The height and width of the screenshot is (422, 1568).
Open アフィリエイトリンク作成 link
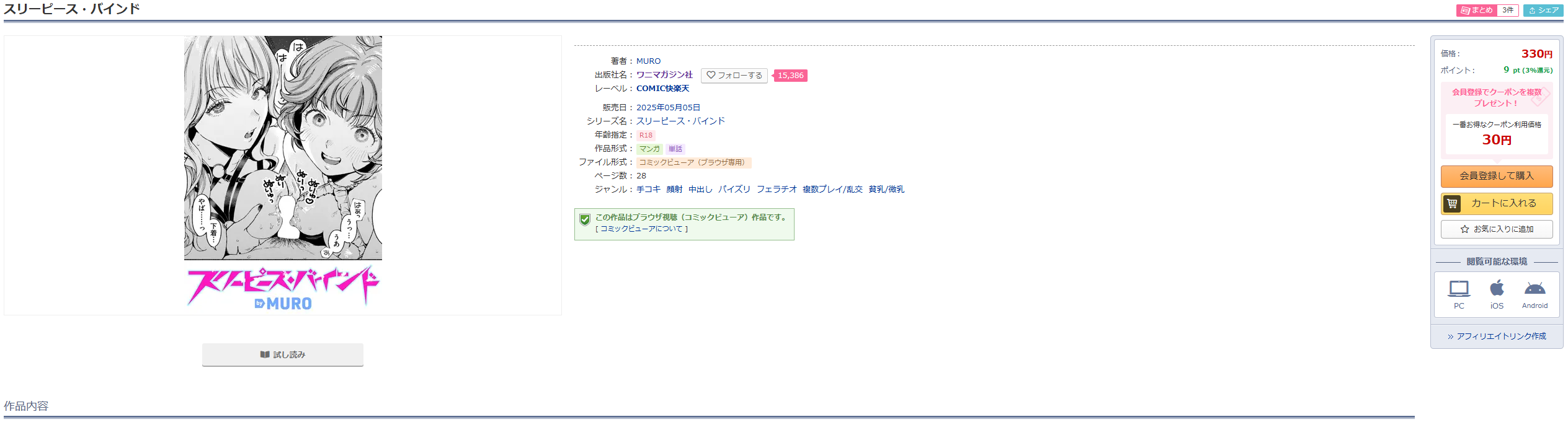tap(1501, 336)
